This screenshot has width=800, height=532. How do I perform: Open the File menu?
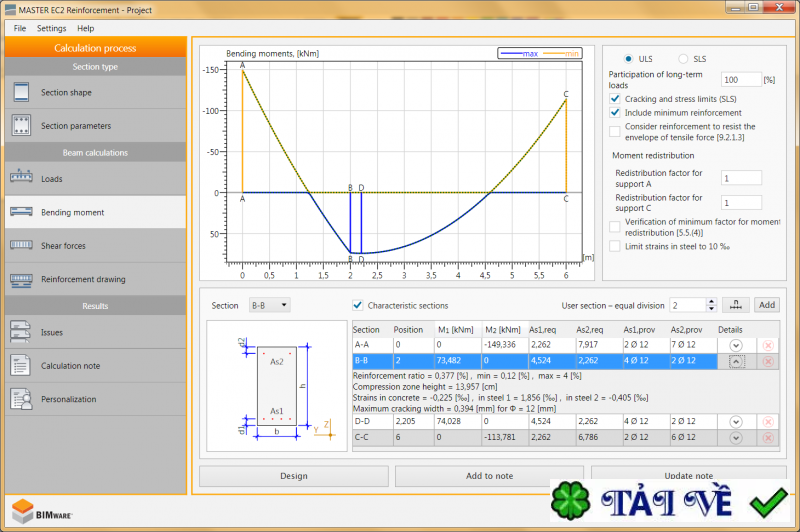point(20,28)
